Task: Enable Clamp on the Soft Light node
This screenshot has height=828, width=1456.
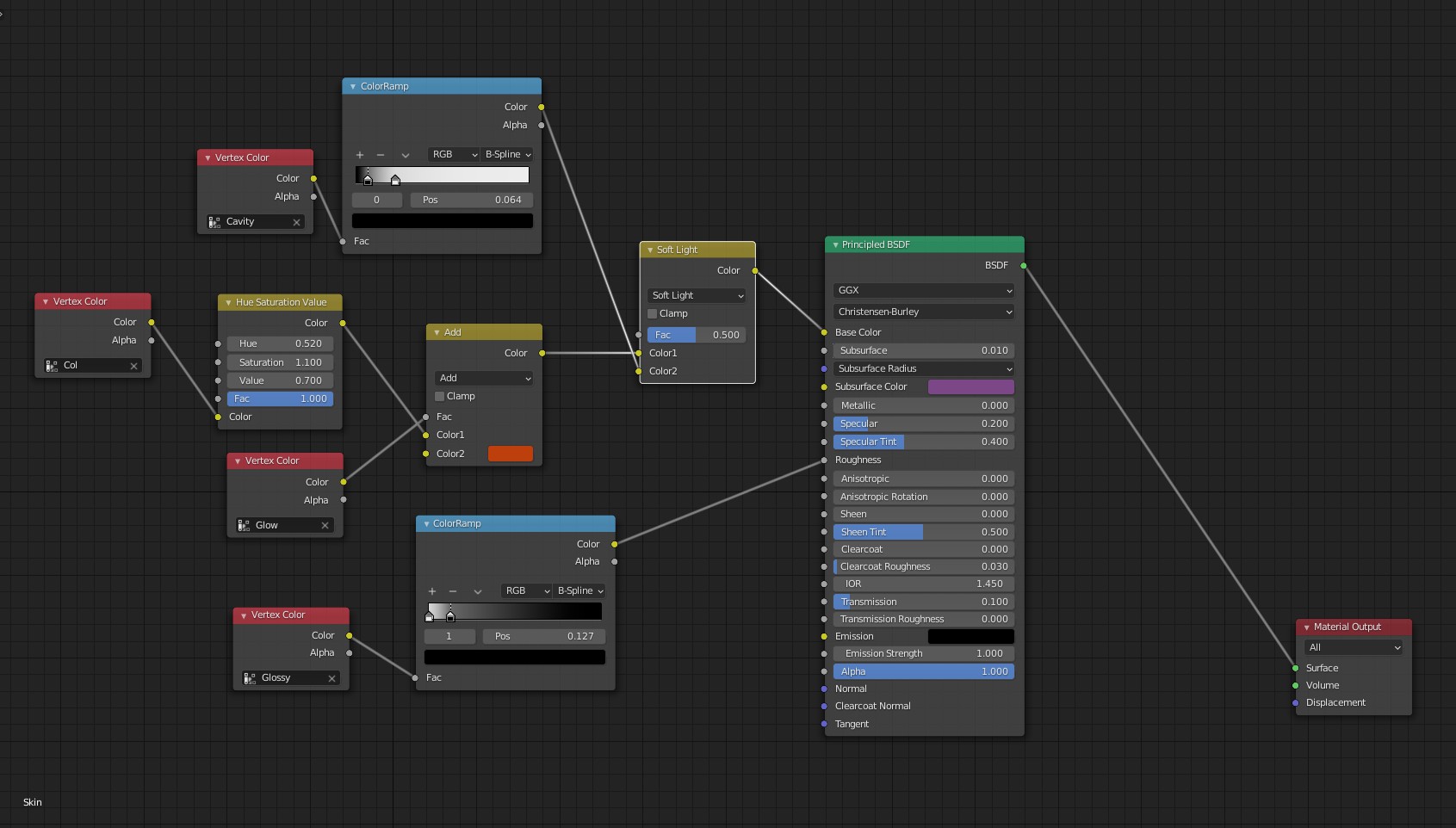Action: (653, 314)
